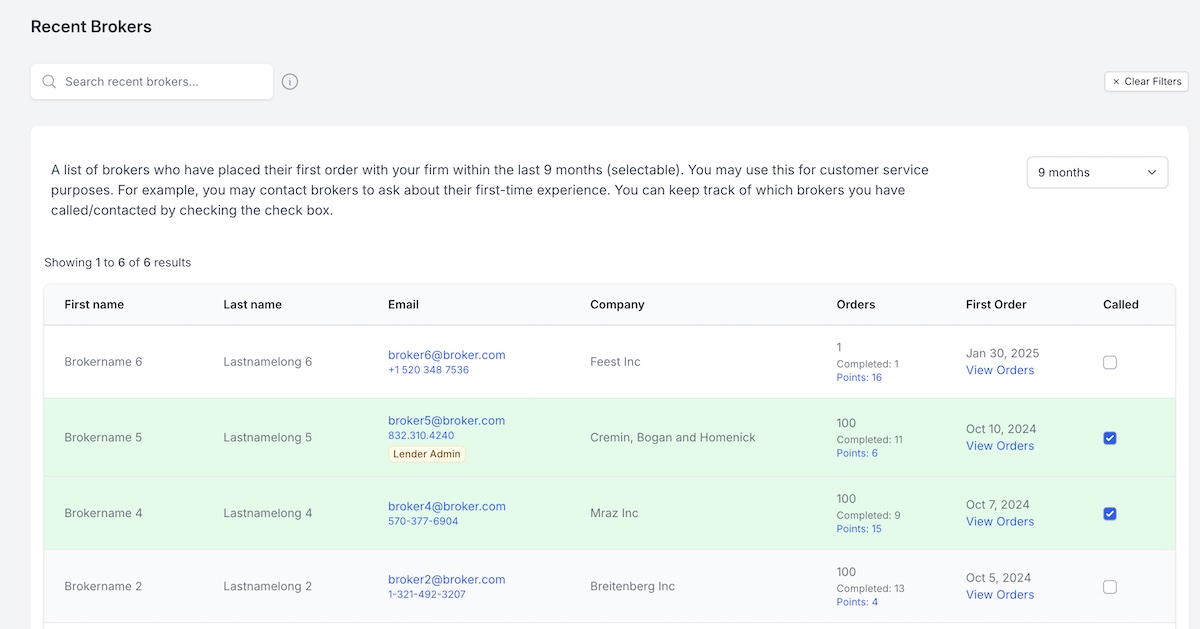The height and width of the screenshot is (629, 1200).
Task: Select company cell Breitenberg Inc
Action: tap(632, 586)
